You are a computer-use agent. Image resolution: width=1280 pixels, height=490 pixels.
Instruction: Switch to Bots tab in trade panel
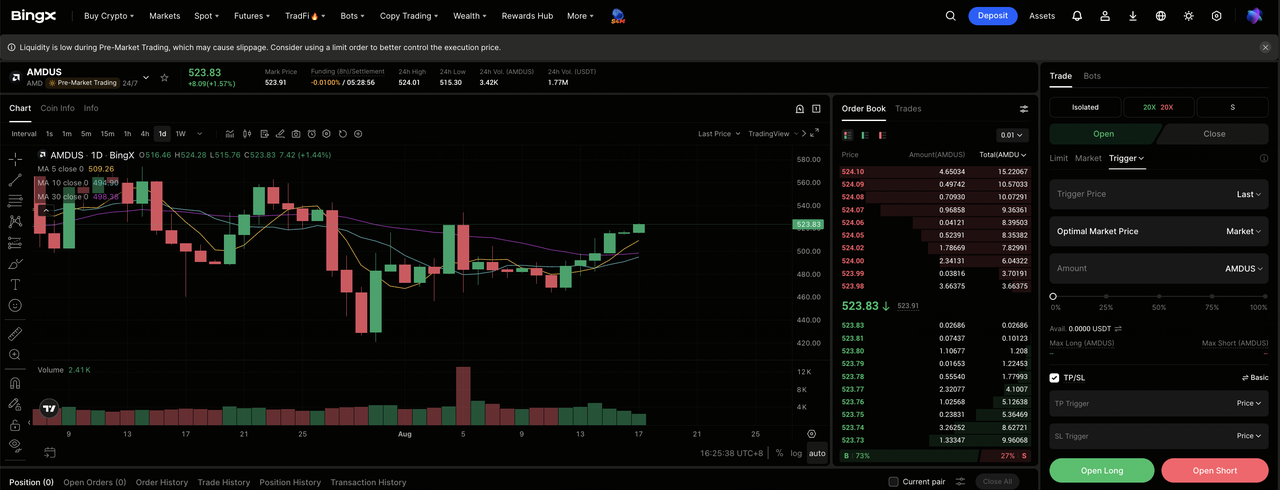pyautogui.click(x=1092, y=76)
